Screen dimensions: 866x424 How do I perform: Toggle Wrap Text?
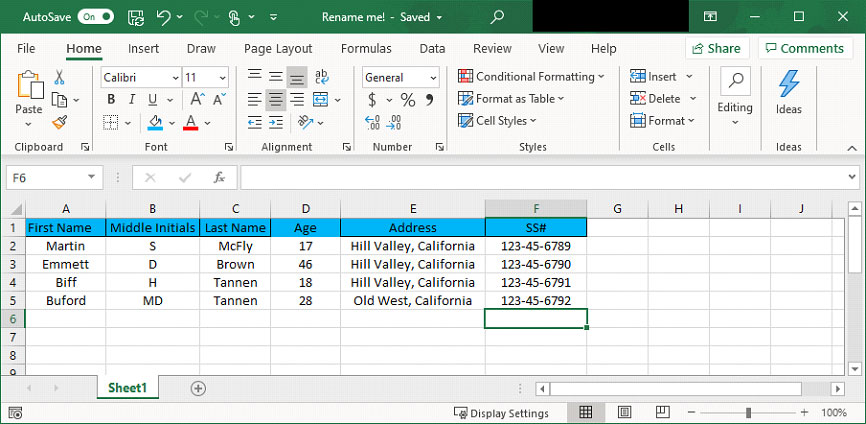(x=321, y=77)
